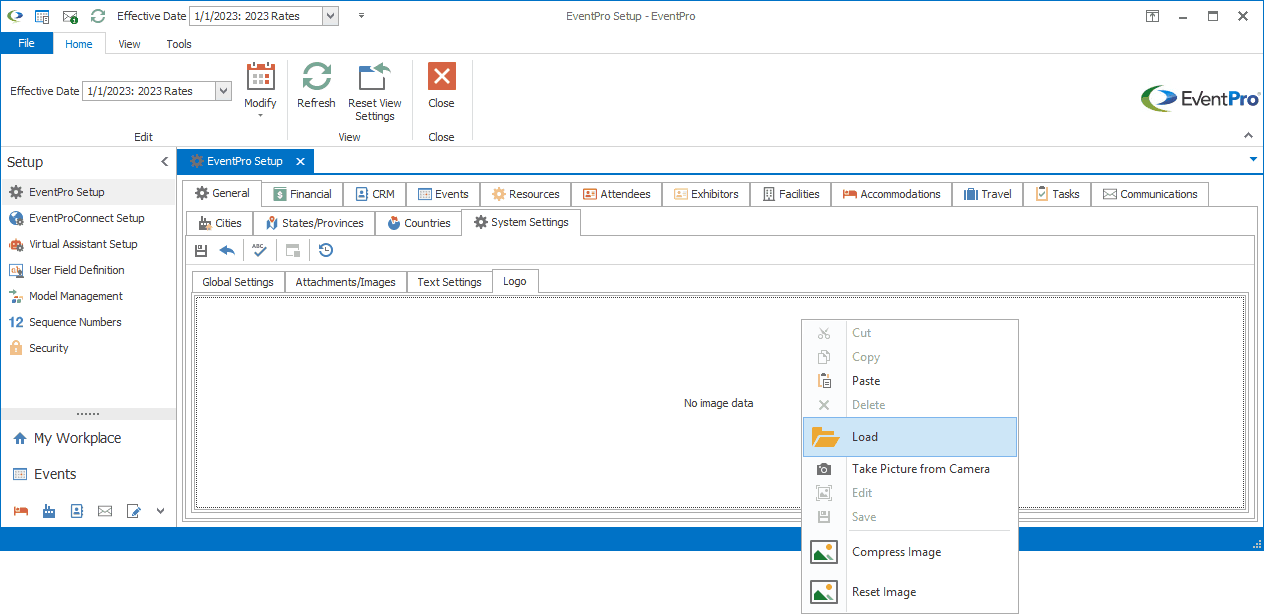Click the spell check ABC toolbar icon
The width and height of the screenshot is (1264, 614).
259,250
